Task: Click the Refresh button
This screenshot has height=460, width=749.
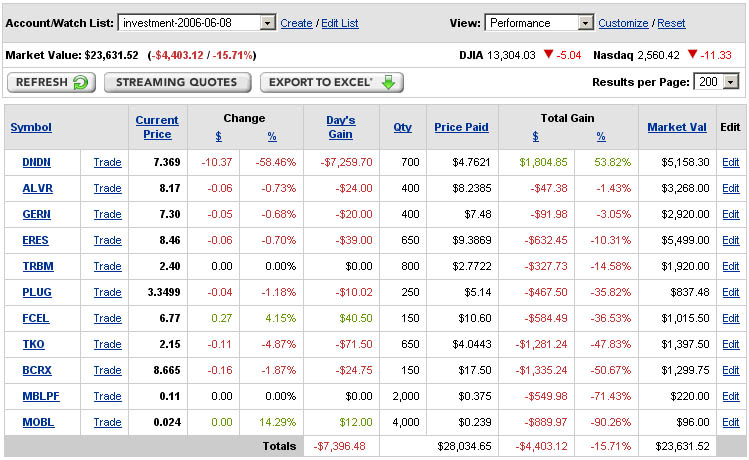Action: 51,82
